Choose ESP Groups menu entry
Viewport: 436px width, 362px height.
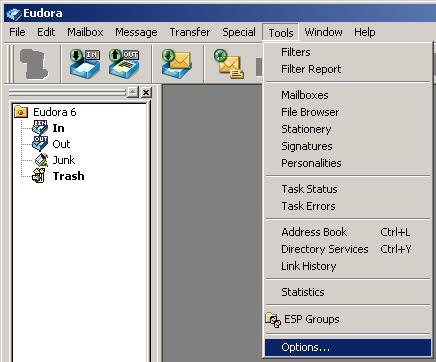348,319
